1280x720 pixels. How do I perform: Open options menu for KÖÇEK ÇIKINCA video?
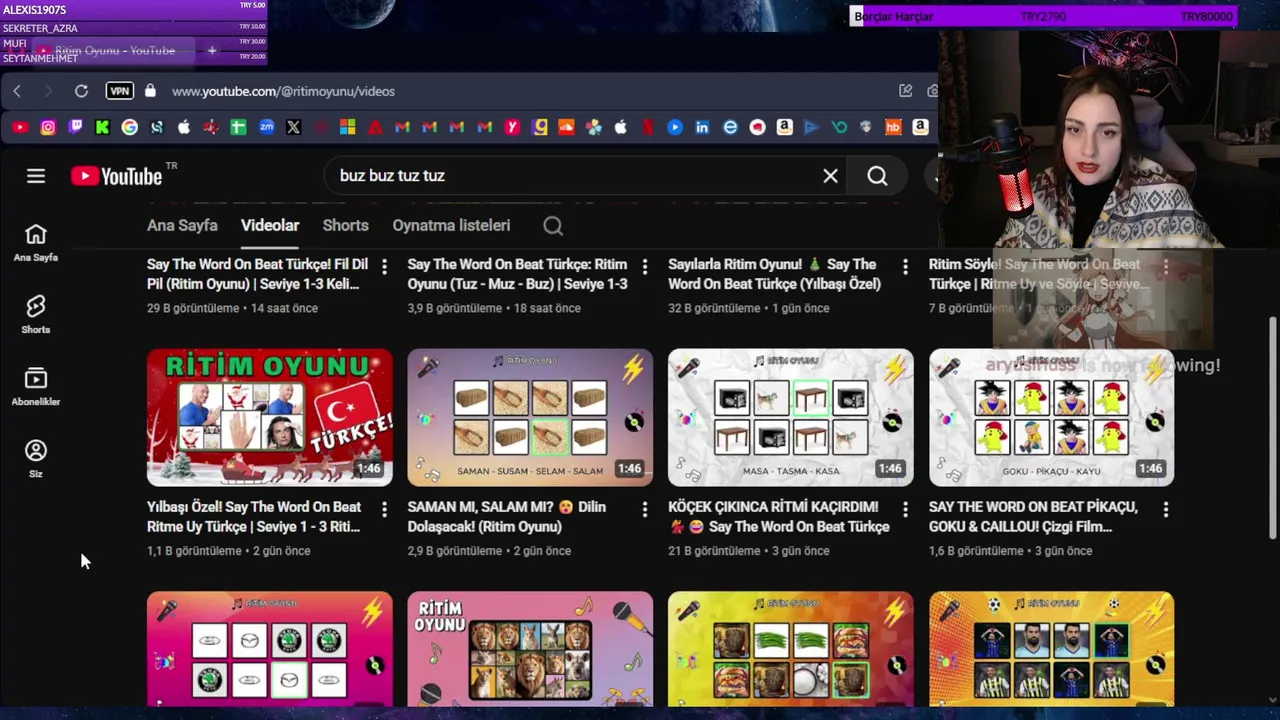click(906, 510)
